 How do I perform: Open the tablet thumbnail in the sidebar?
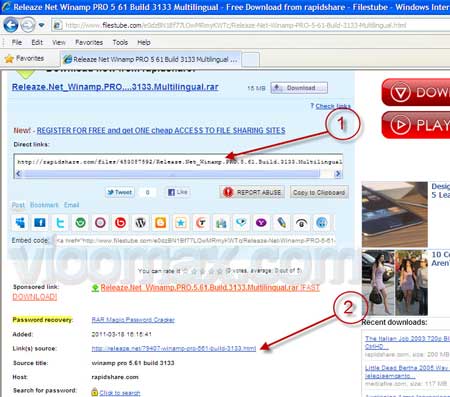(x=395, y=214)
